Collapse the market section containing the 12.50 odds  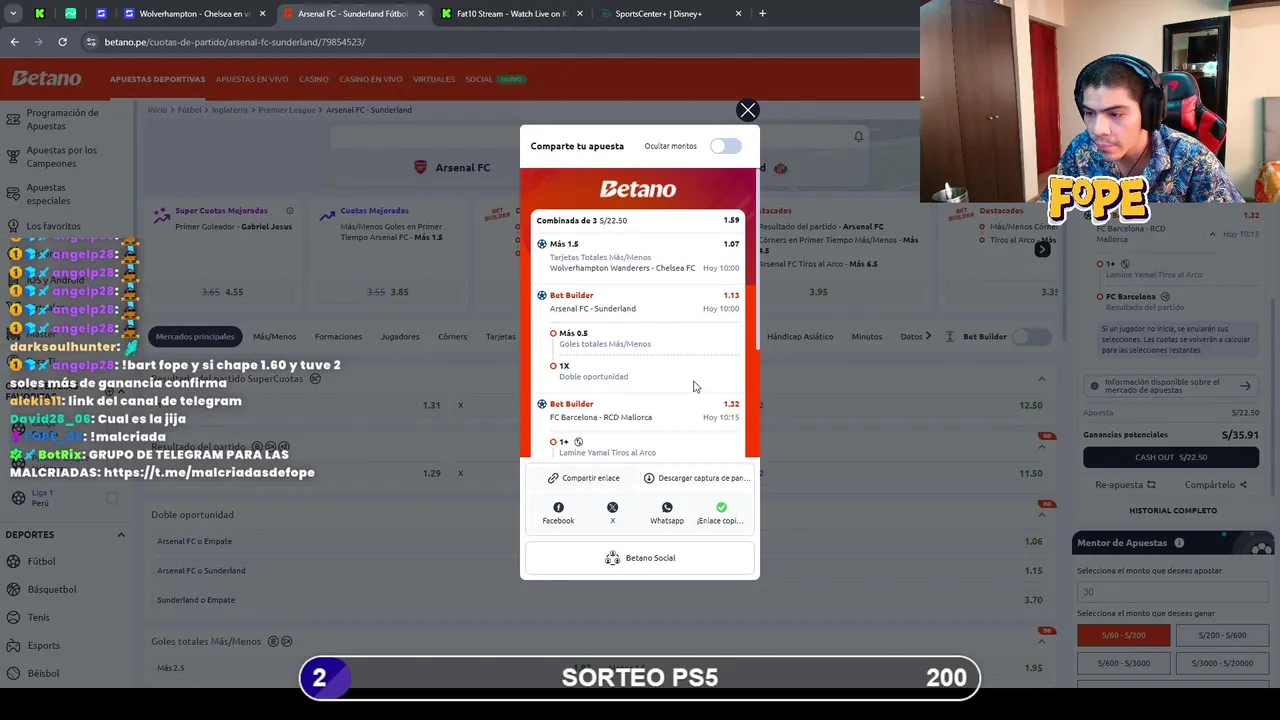1041,379
